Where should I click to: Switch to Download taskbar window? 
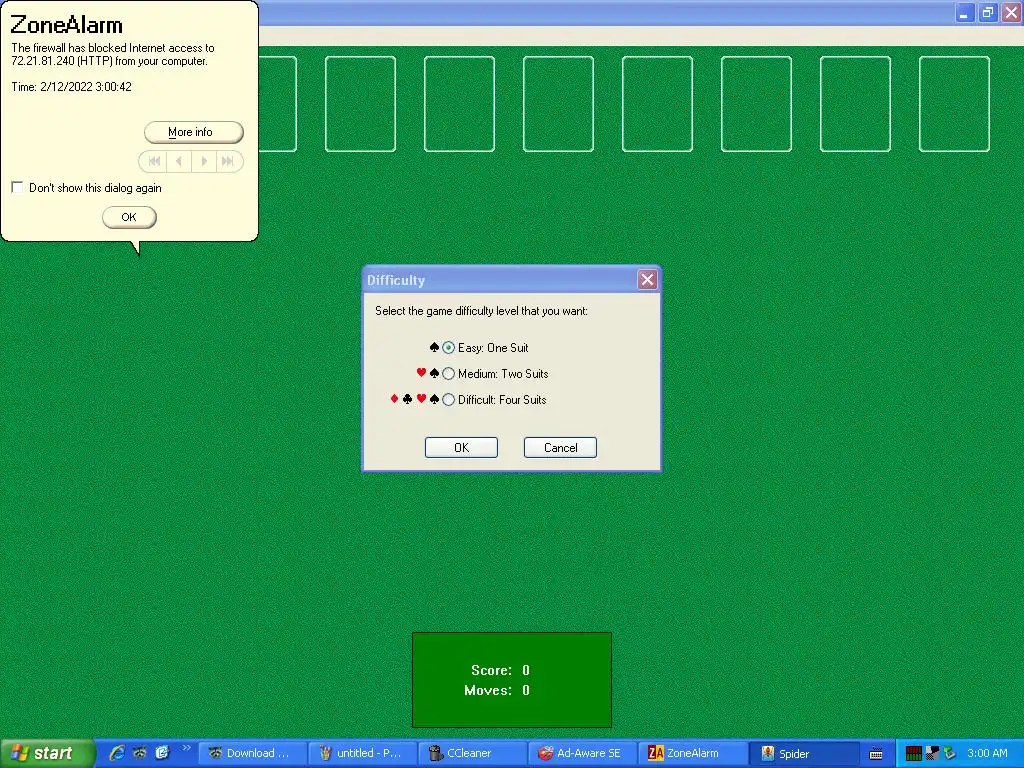pos(253,753)
